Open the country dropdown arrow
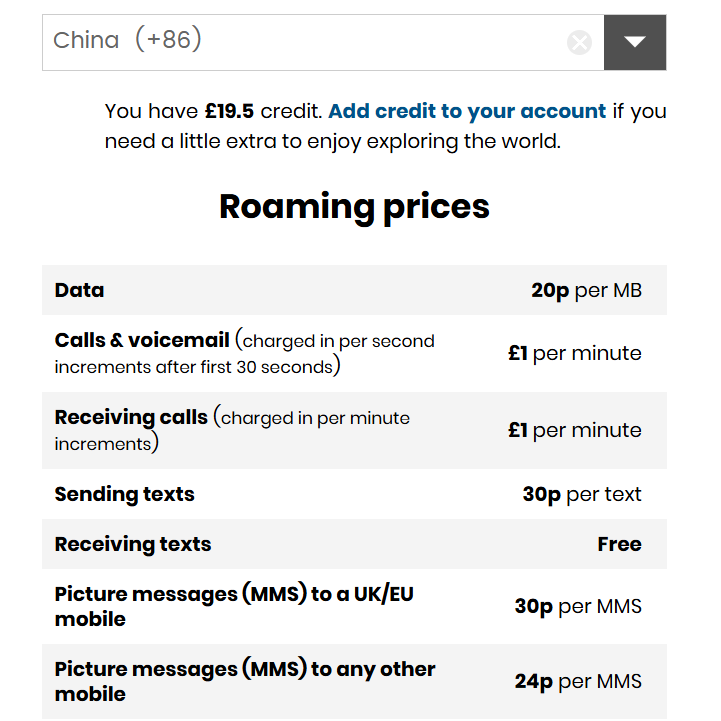Image resolution: width=721 pixels, height=721 pixels. [x=635, y=42]
